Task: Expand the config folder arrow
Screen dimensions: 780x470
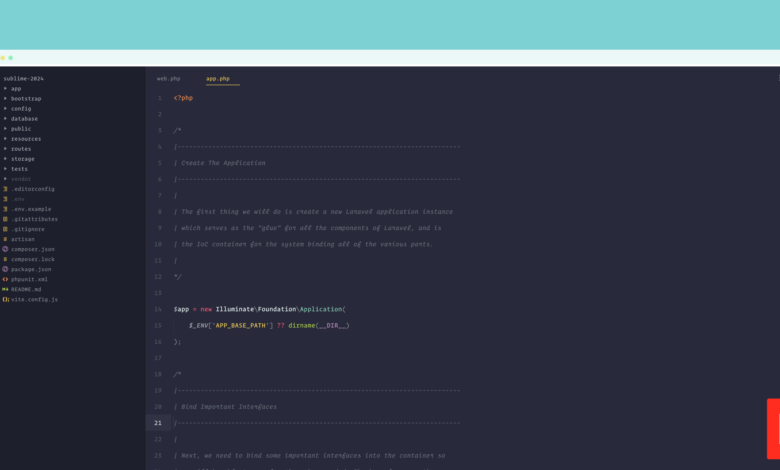Action: [5, 108]
